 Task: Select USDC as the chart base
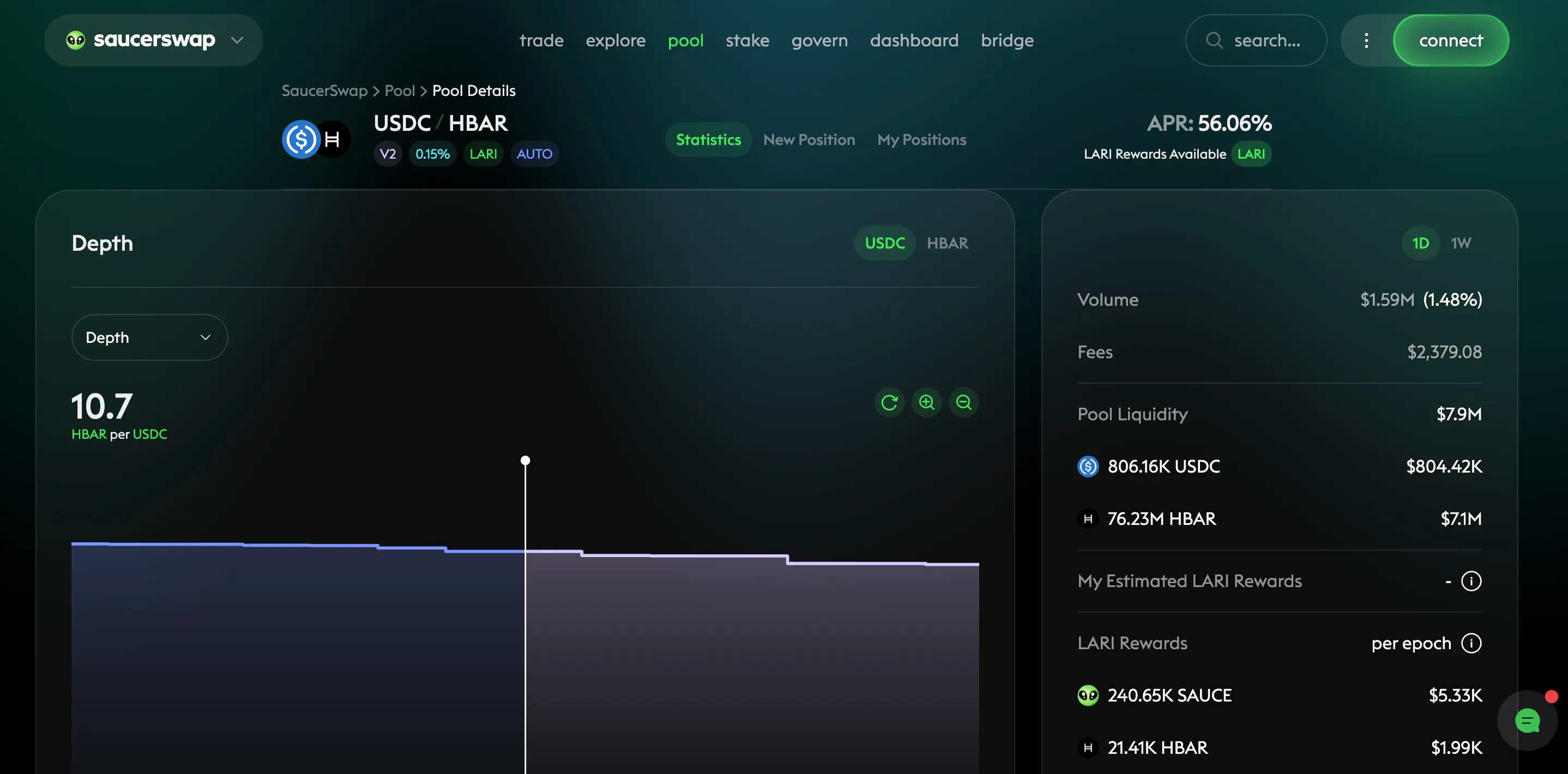[x=884, y=244]
